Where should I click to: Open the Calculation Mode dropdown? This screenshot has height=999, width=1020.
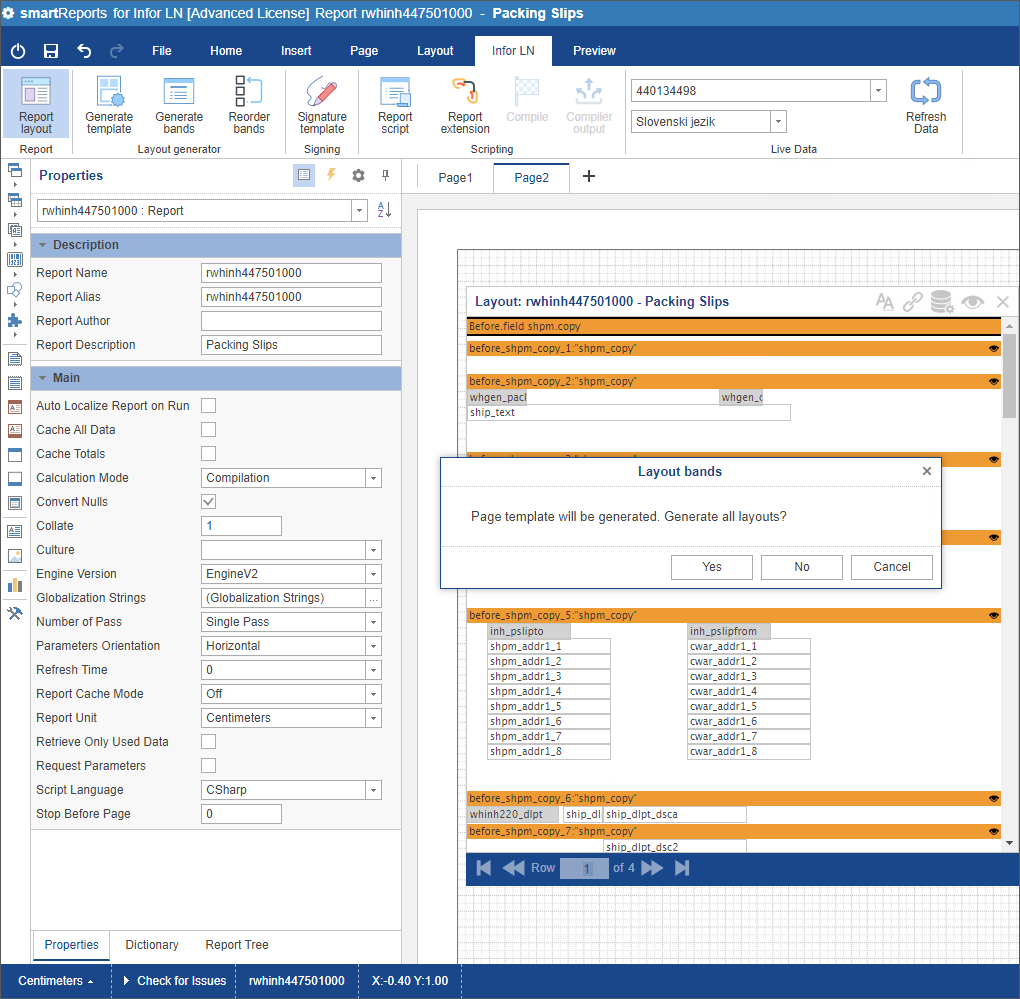(373, 478)
